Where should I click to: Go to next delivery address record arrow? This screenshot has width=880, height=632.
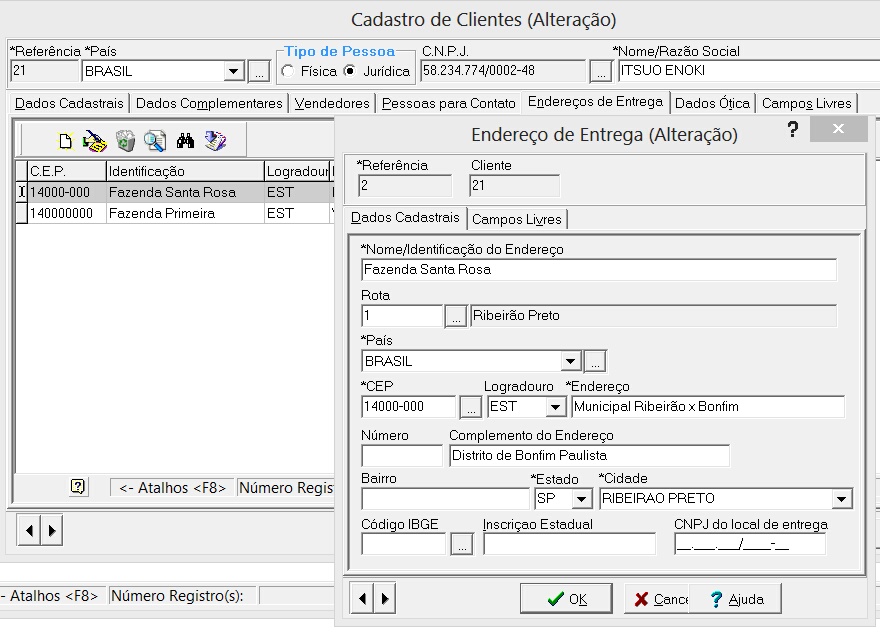click(x=384, y=598)
